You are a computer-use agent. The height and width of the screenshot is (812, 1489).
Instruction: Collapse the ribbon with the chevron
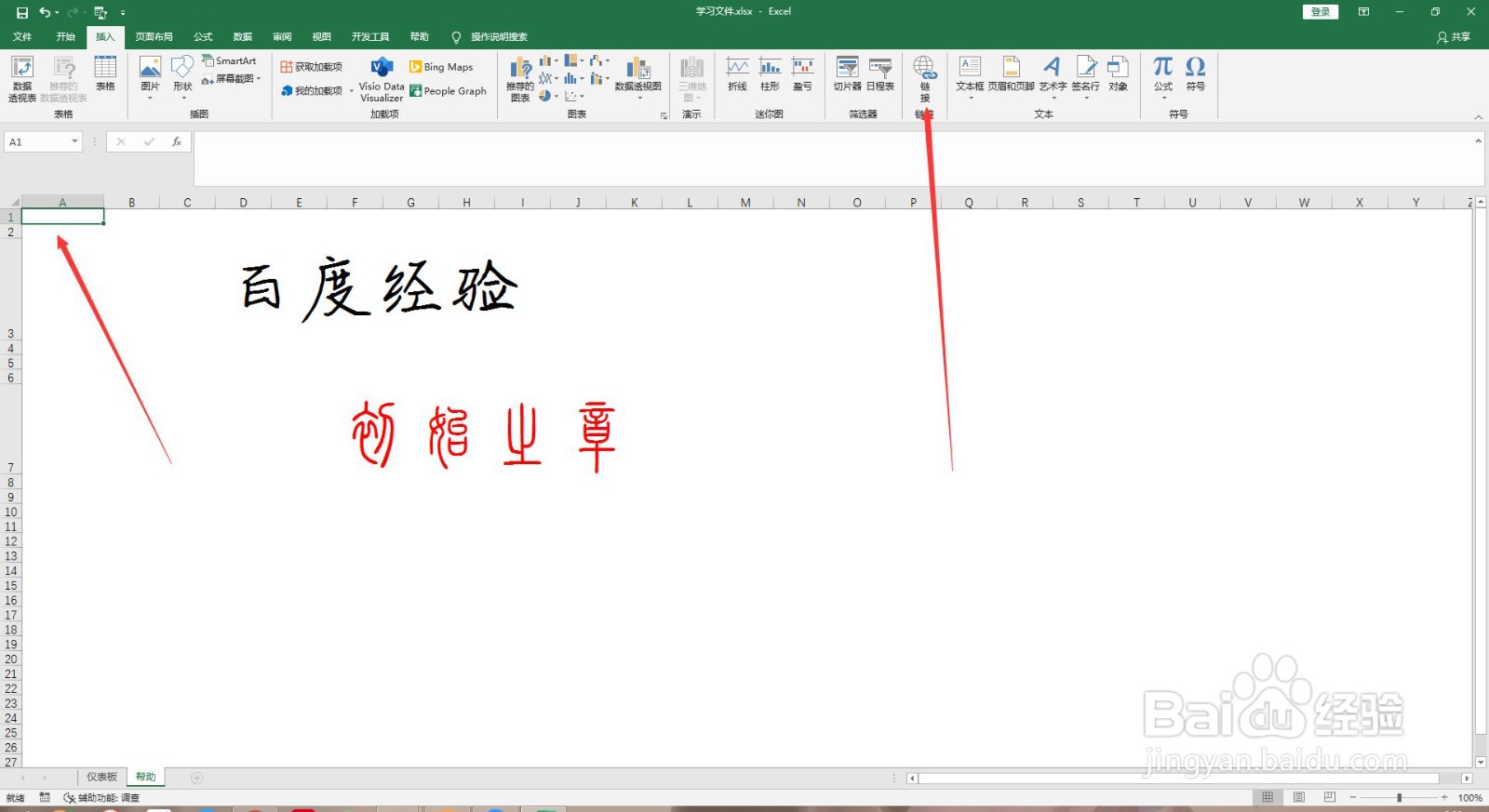(1478, 117)
